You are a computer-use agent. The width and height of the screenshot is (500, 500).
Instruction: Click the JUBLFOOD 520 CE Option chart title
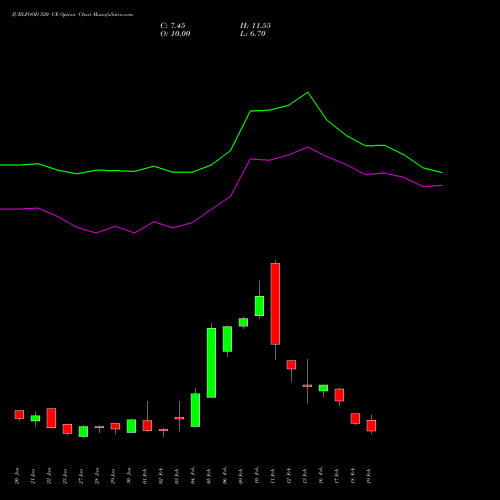(x=72, y=15)
